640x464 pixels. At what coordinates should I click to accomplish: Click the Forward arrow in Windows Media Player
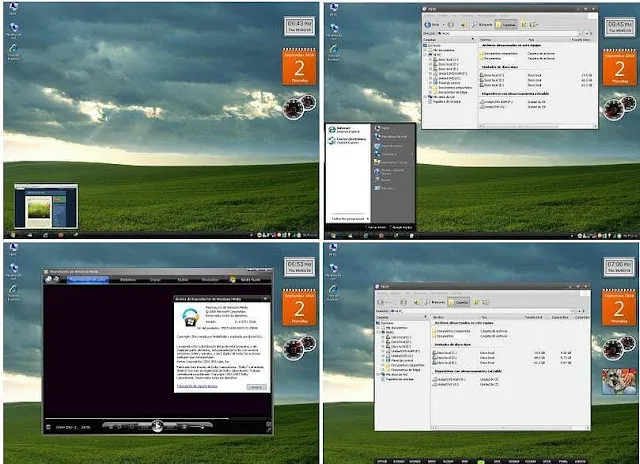click(x=56, y=279)
